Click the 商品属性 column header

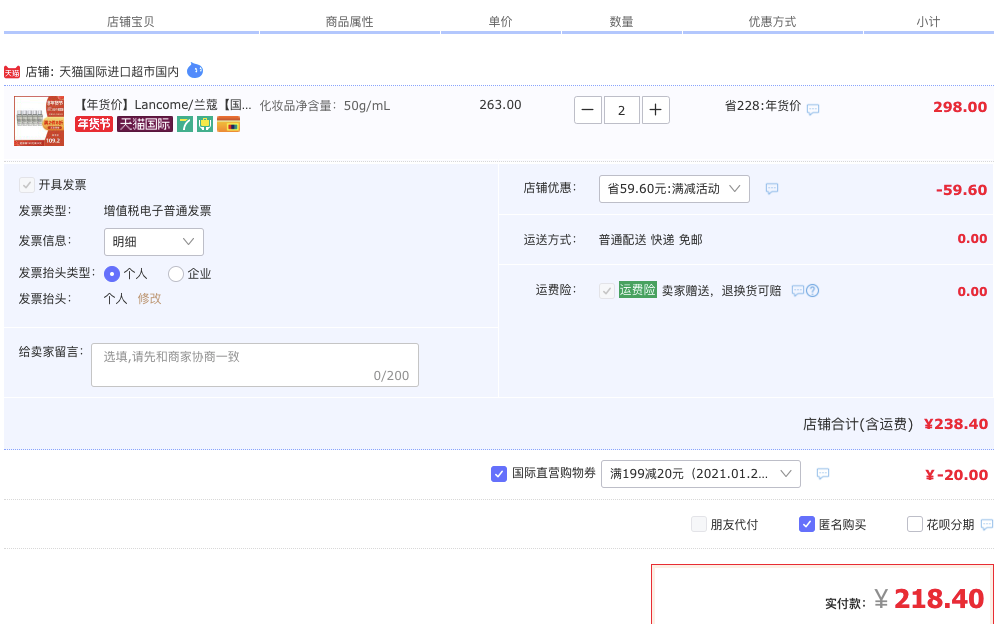coord(349,22)
